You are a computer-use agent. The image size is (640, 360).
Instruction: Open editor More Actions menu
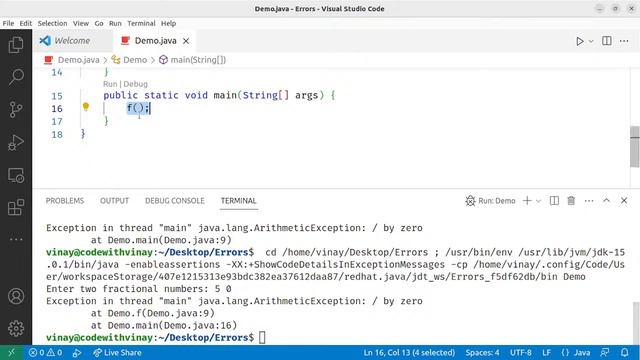click(624, 41)
